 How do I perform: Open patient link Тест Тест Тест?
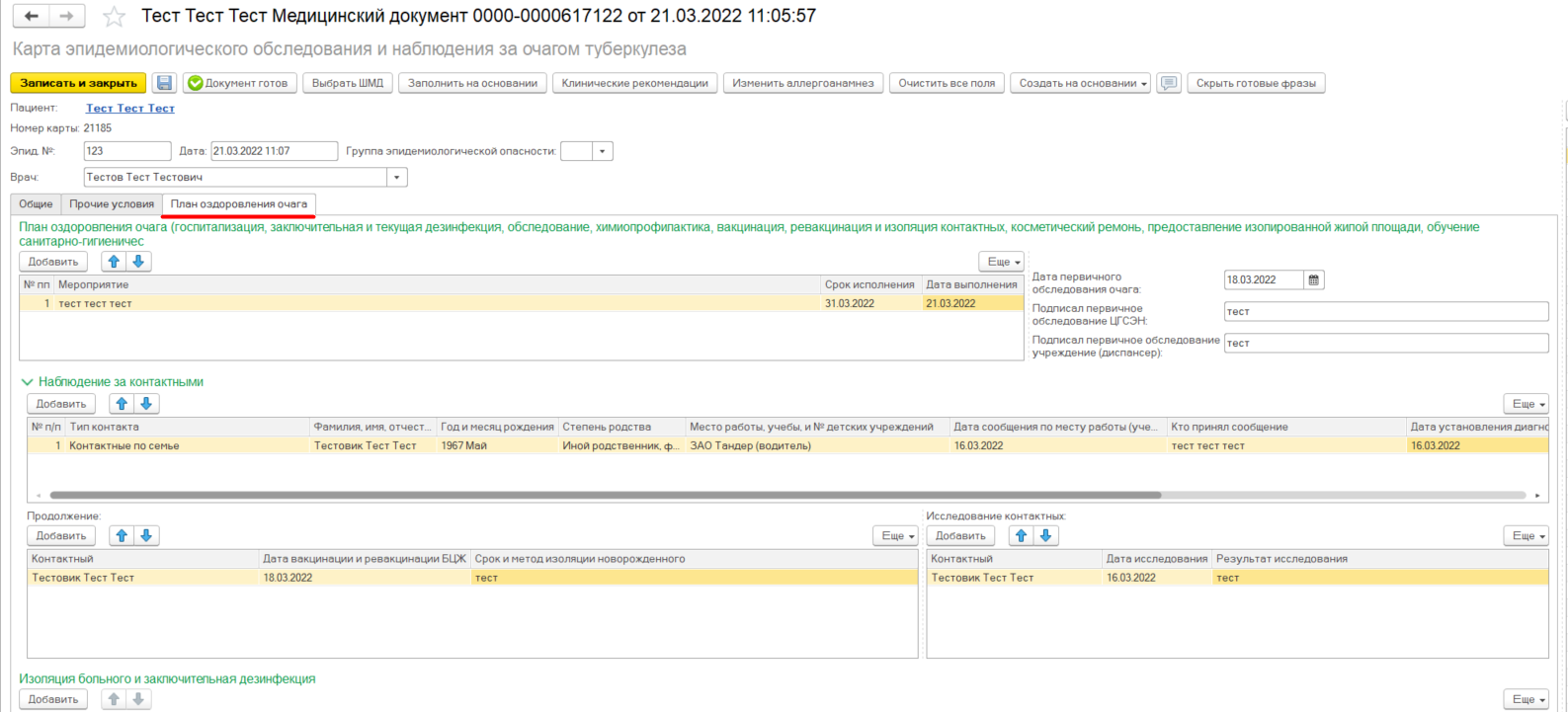[x=129, y=109]
